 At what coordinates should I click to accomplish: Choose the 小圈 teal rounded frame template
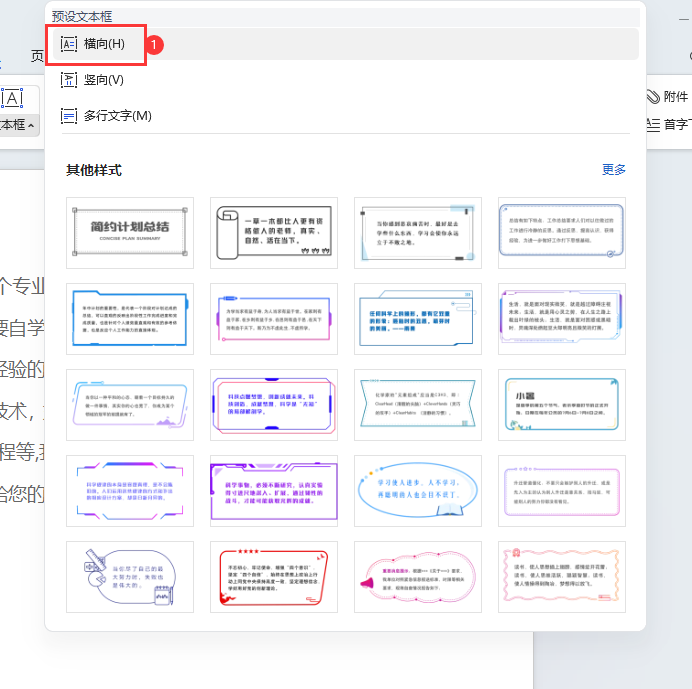click(x=561, y=405)
